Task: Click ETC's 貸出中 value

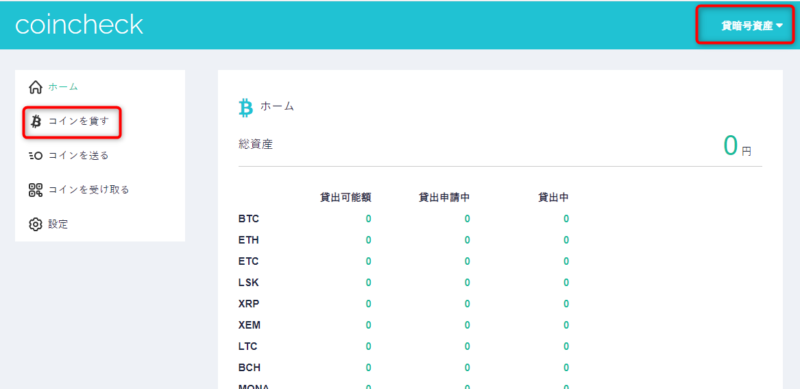Action: (x=566, y=261)
